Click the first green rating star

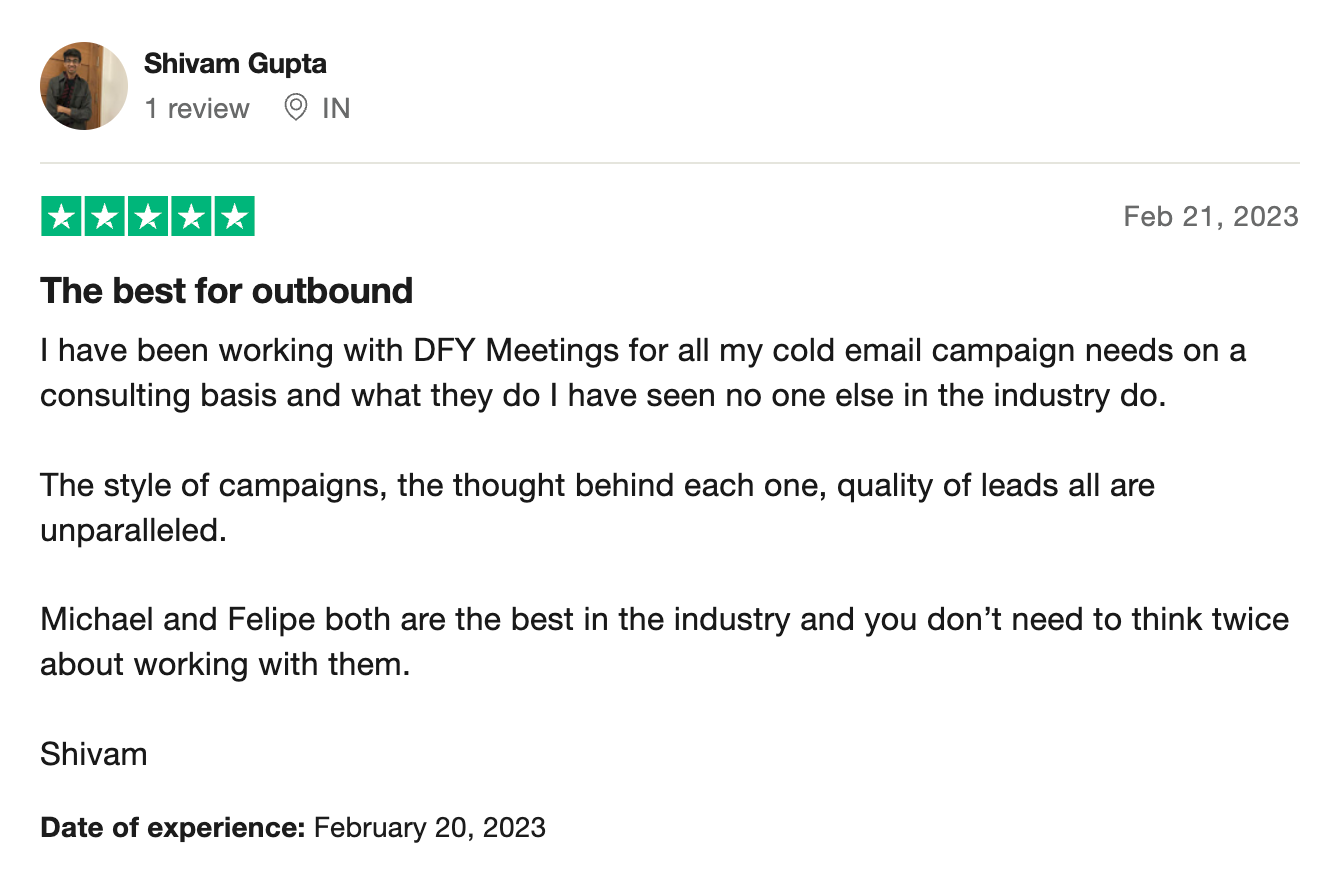61,217
